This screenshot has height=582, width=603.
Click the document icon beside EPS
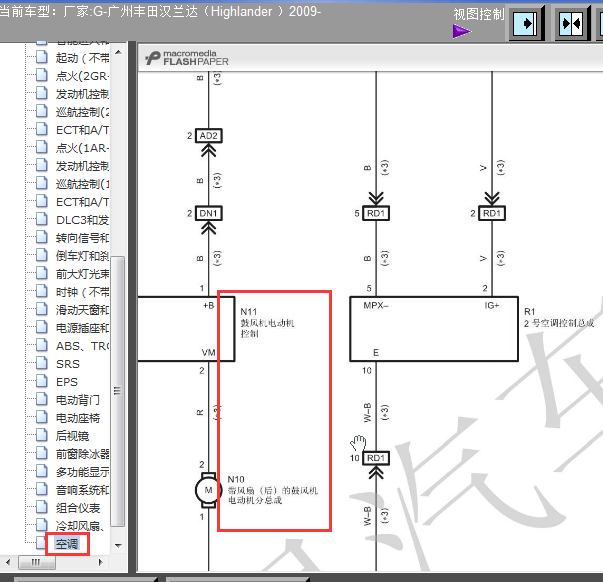pos(42,382)
